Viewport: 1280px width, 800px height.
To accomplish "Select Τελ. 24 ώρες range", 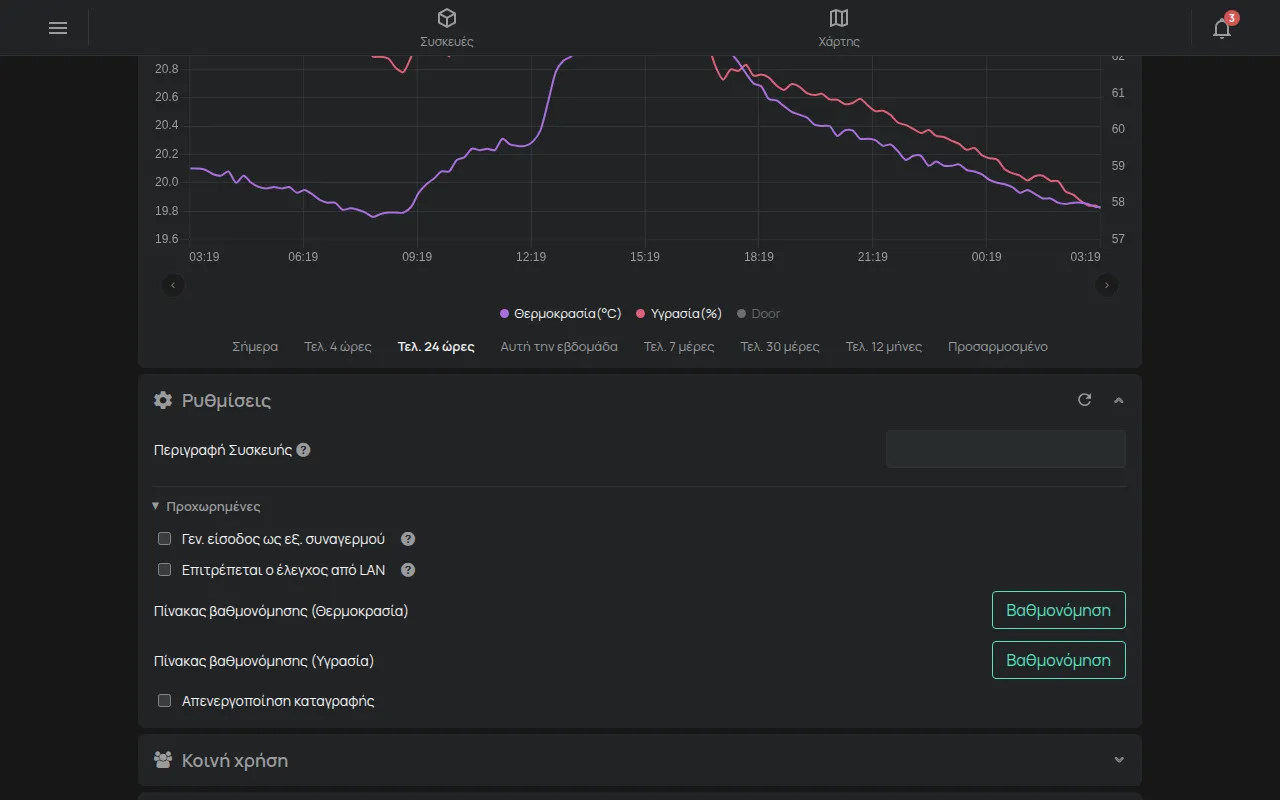I will pyautogui.click(x=436, y=347).
